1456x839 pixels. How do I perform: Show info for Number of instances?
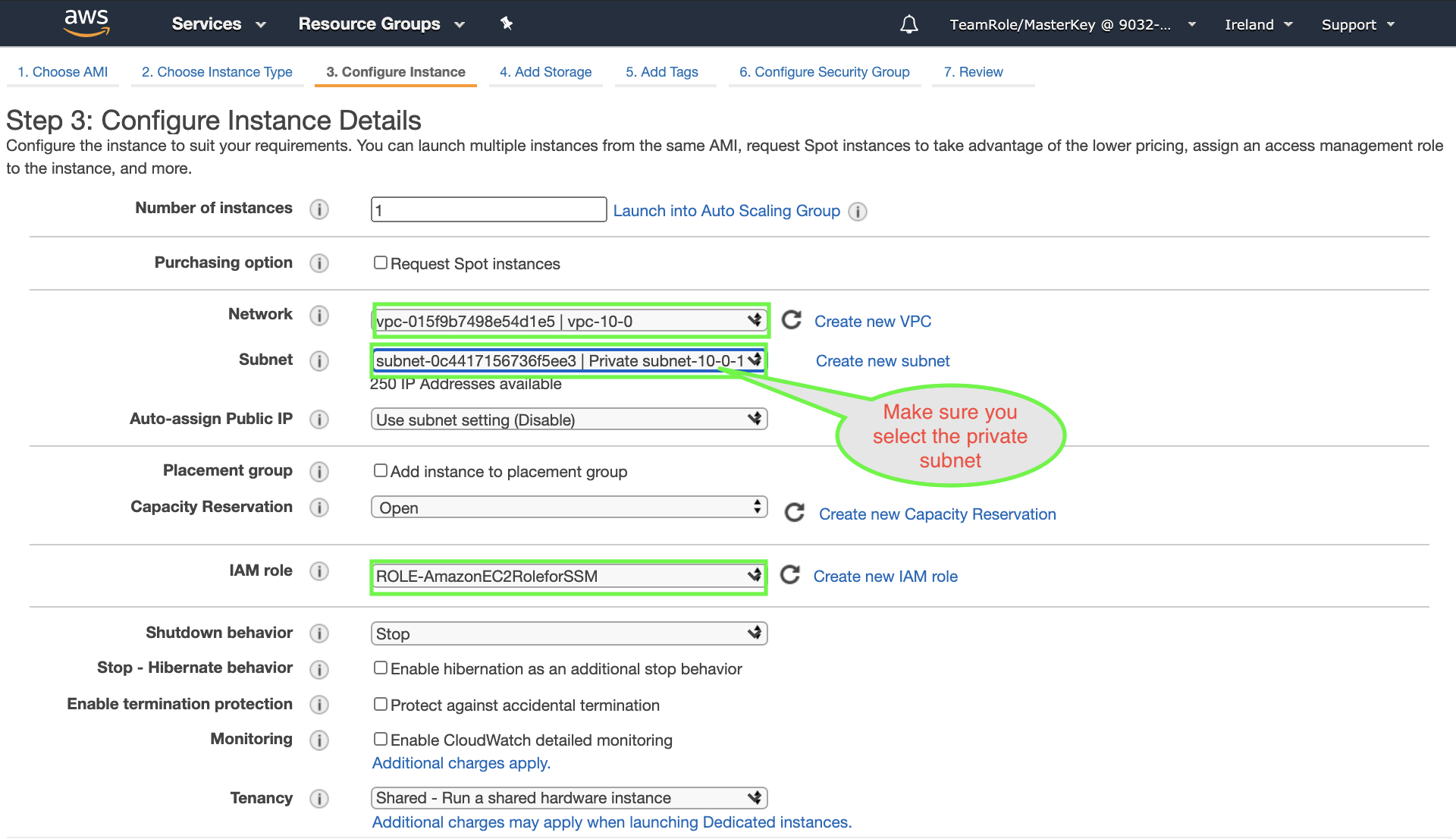pos(319,209)
